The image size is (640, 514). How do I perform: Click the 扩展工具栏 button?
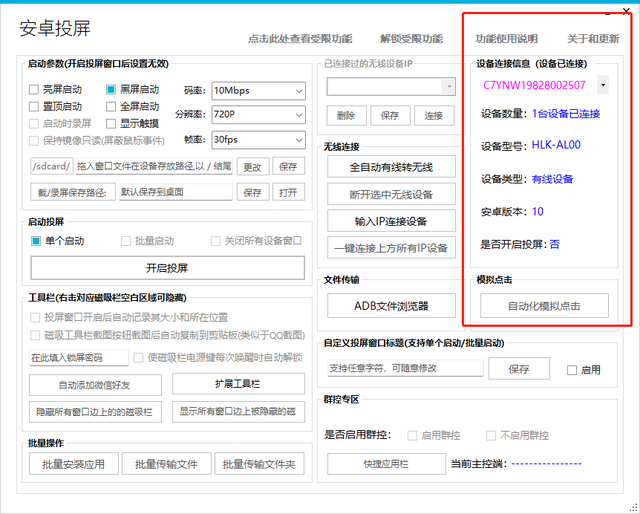[238, 384]
